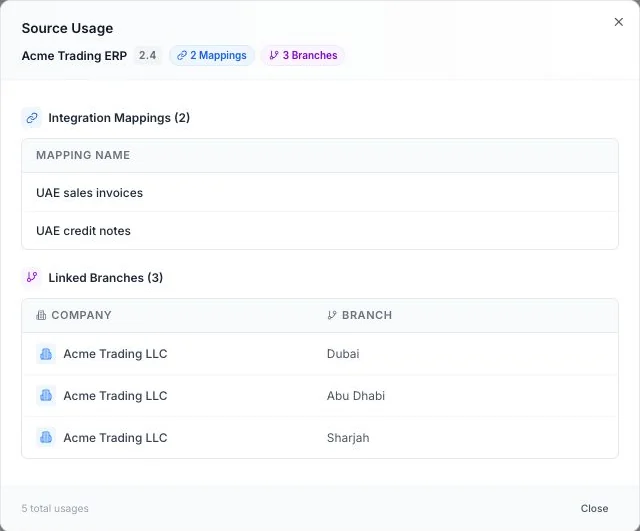Click the Close button in the footer
This screenshot has height=531, width=640.
594,508
